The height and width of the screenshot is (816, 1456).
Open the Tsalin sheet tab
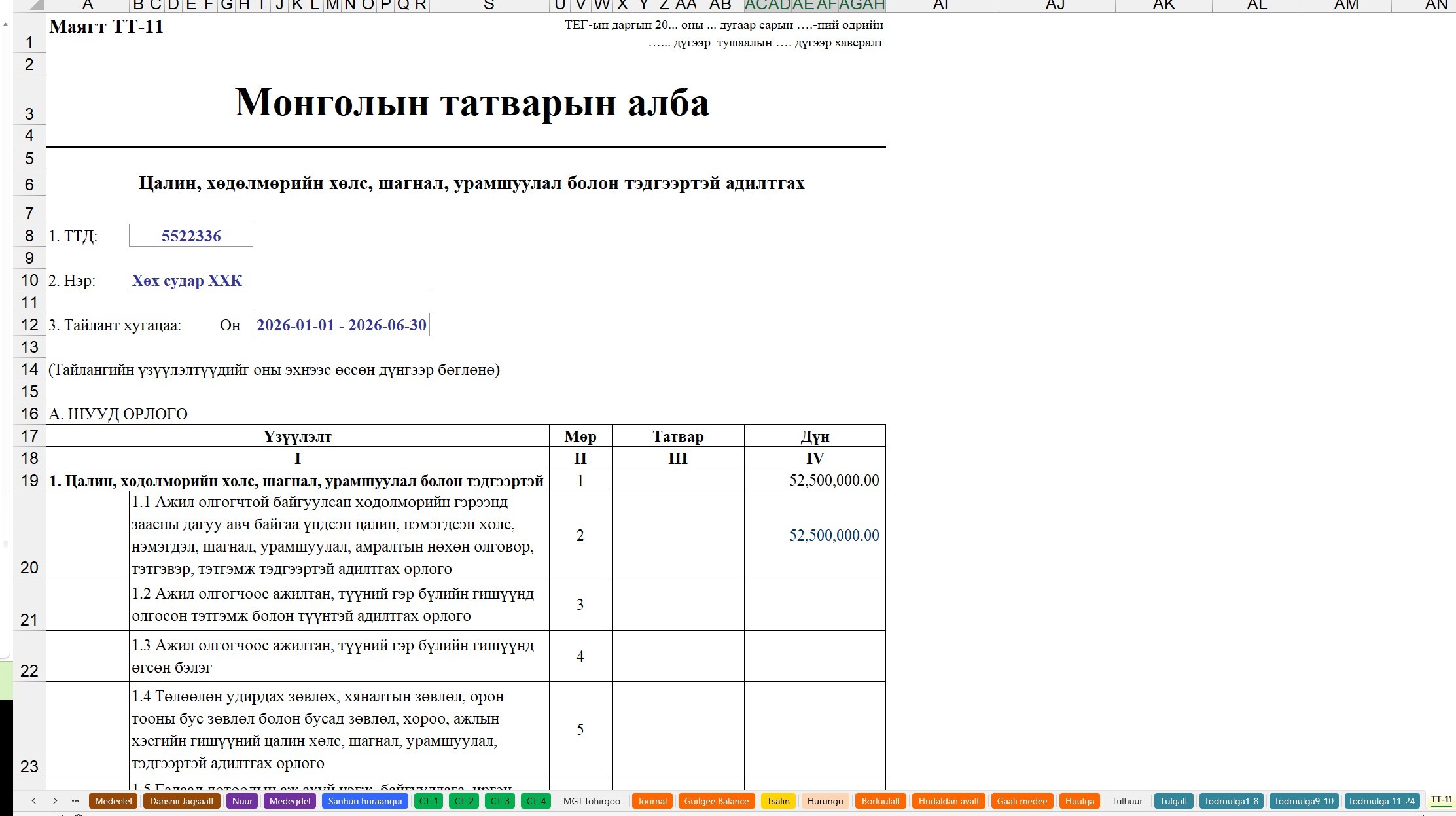coord(778,801)
